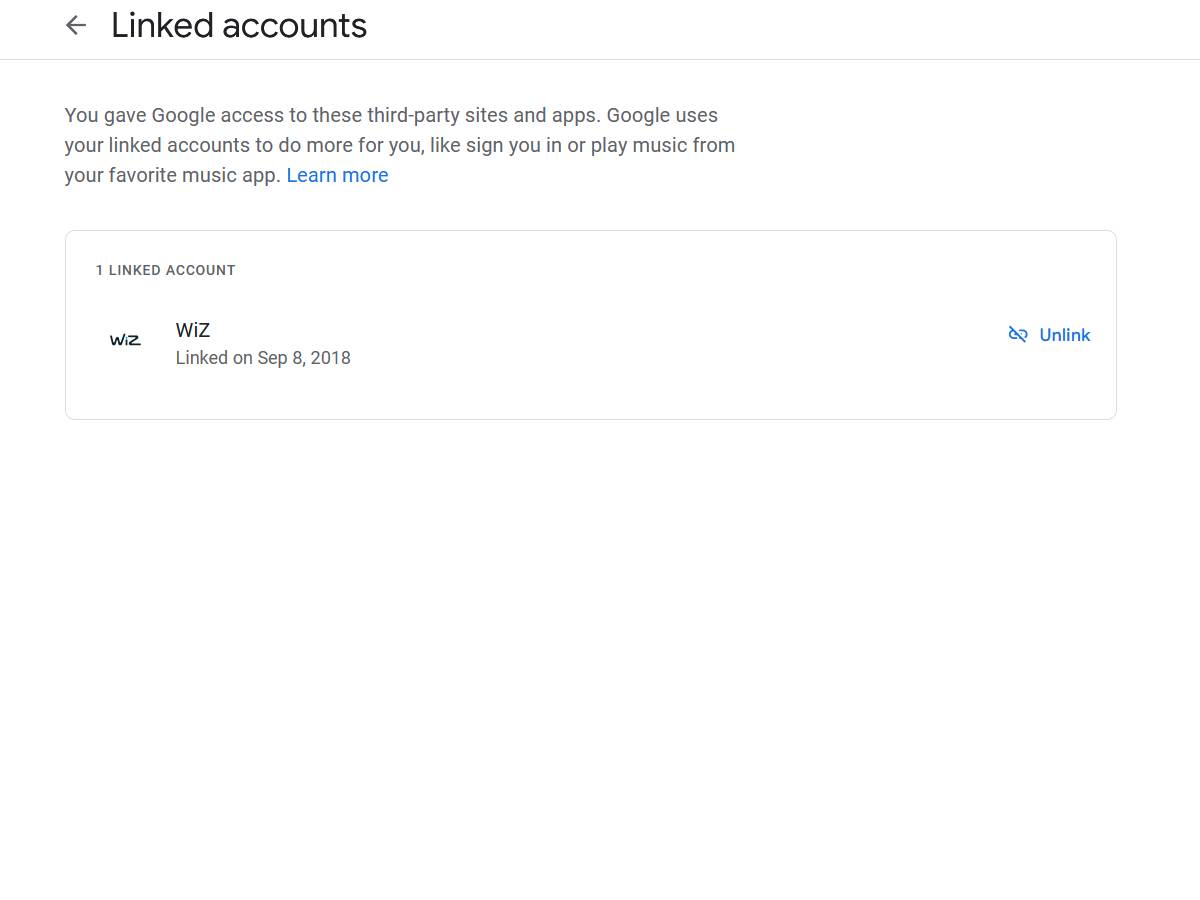Click the WiZ account name text

click(x=192, y=330)
